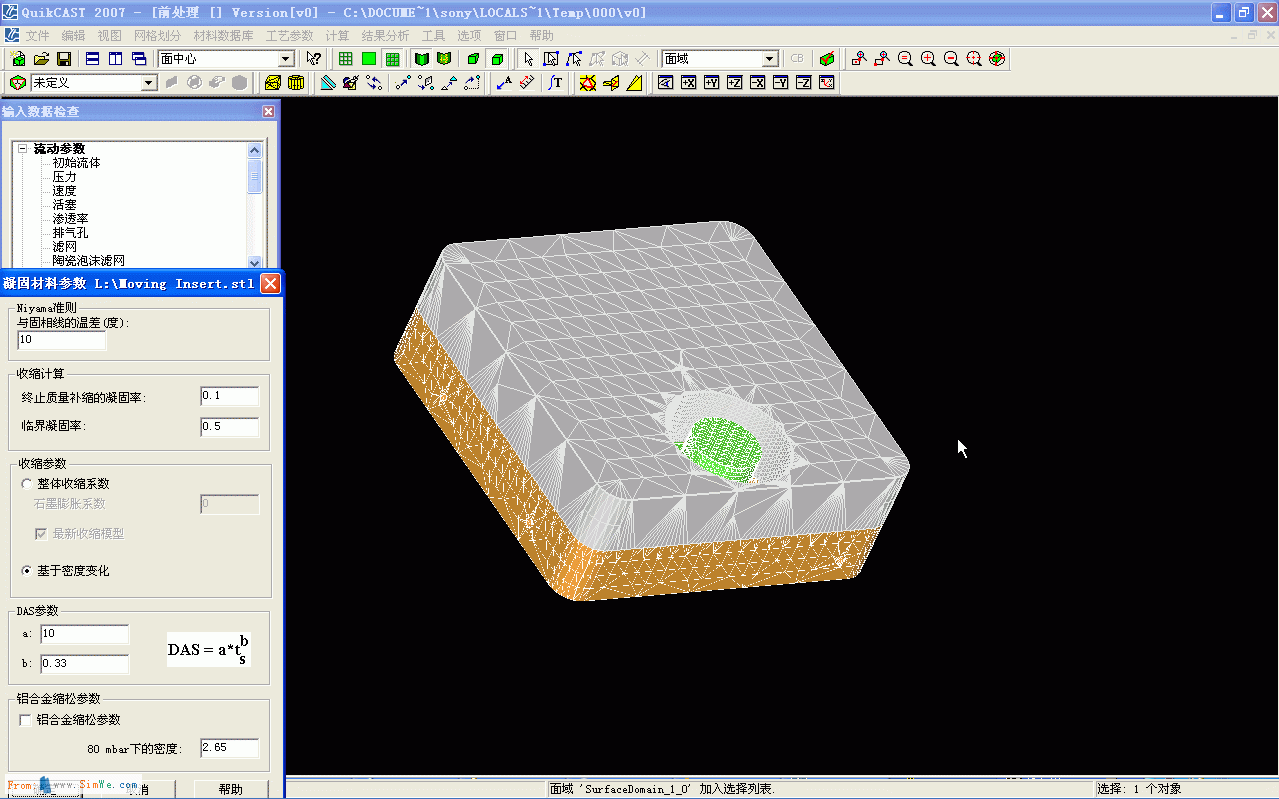Select 压力 in the tree
The image size is (1279, 799).
[64, 176]
